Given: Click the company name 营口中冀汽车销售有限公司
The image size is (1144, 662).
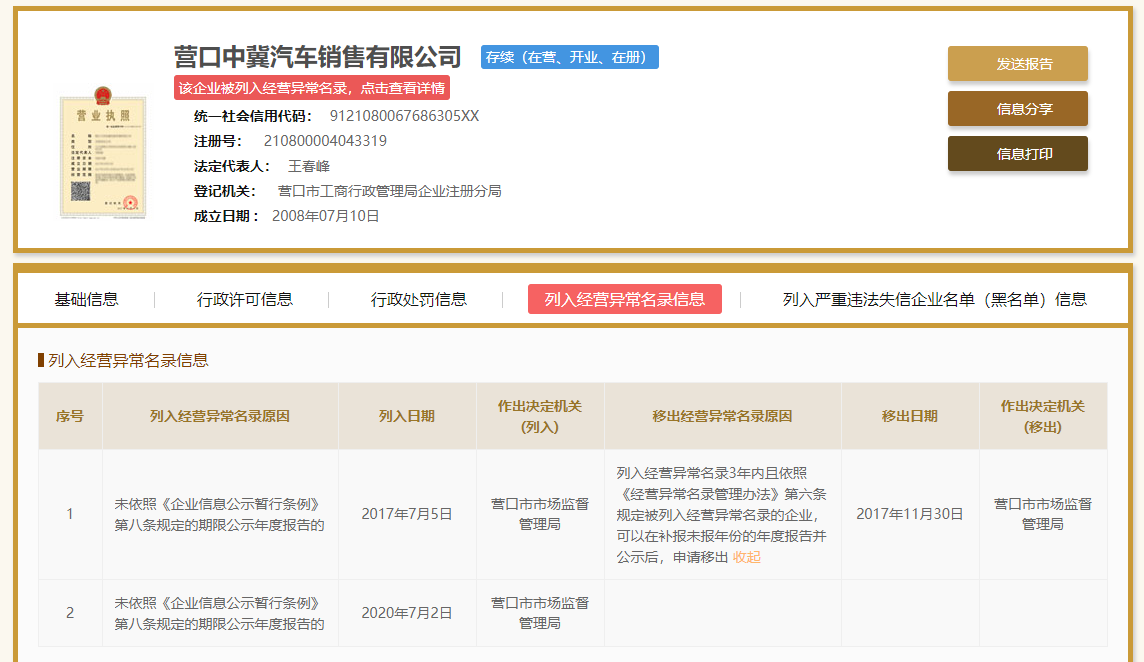Looking at the screenshot, I should click(x=317, y=56).
